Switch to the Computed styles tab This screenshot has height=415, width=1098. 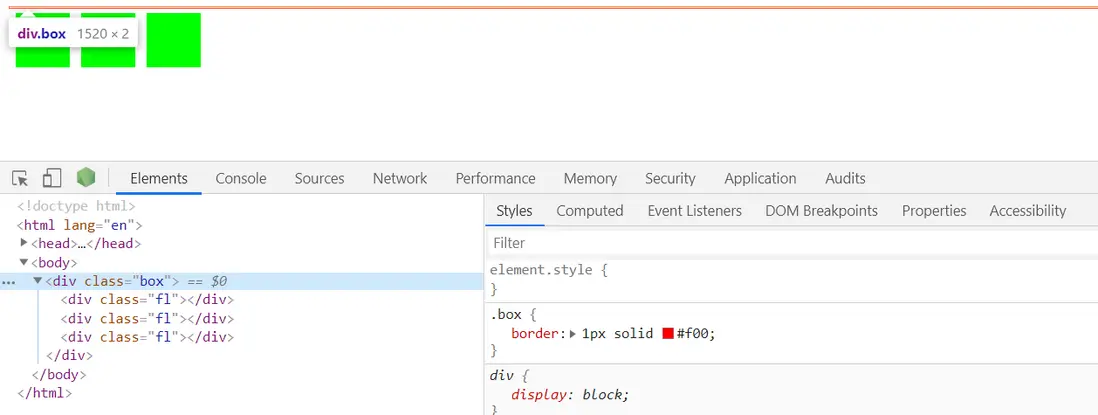590,211
